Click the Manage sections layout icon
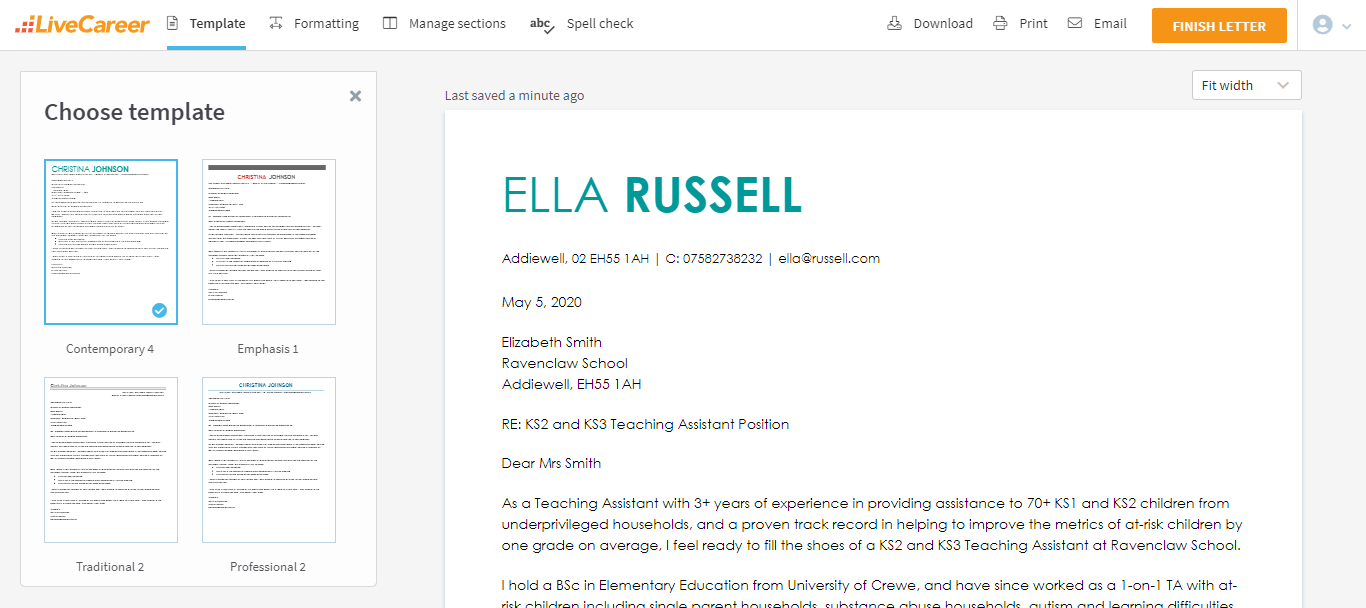Screen dimensions: 1366x608 pos(390,23)
